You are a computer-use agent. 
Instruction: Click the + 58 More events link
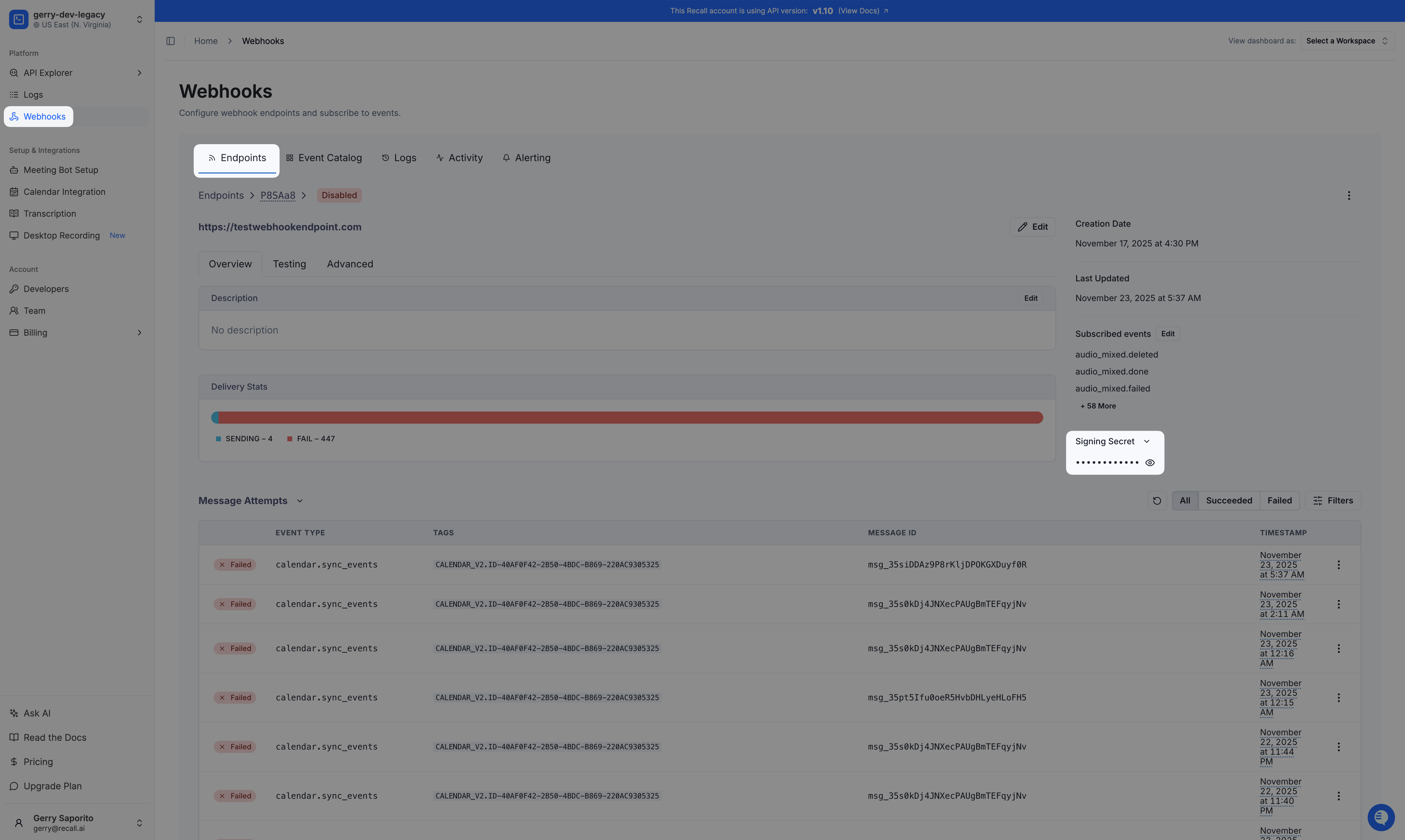1098,406
